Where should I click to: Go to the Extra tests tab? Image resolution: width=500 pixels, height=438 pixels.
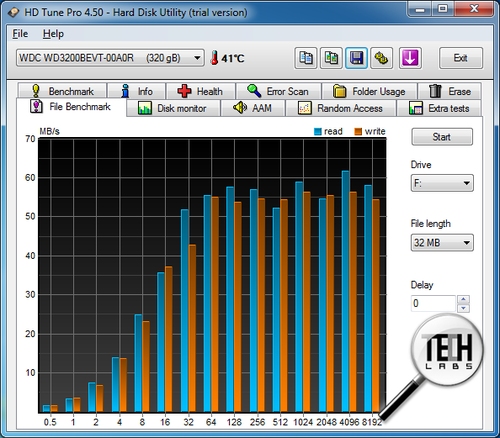coord(439,108)
